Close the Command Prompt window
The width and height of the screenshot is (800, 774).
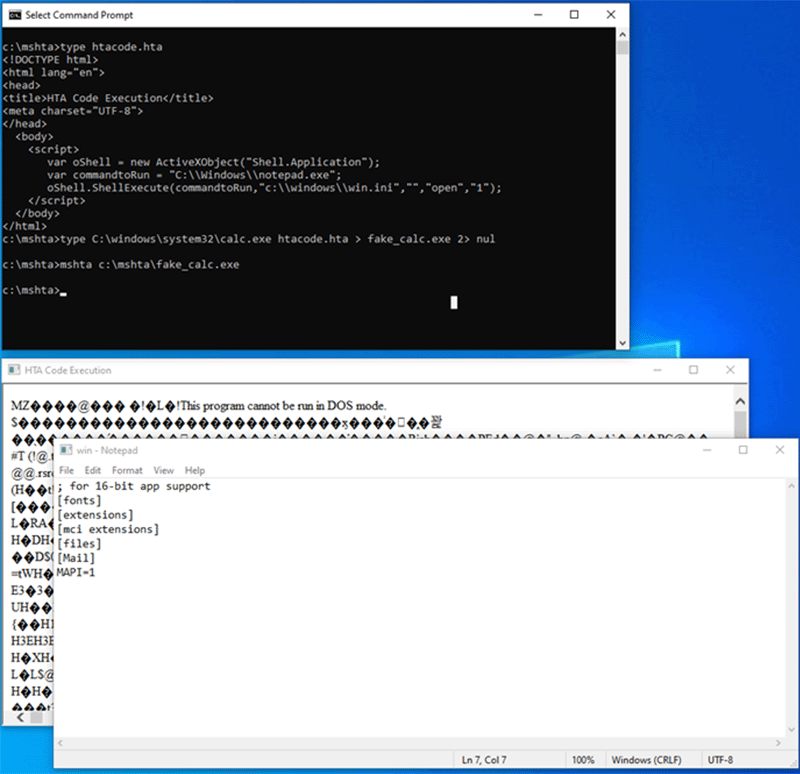611,15
